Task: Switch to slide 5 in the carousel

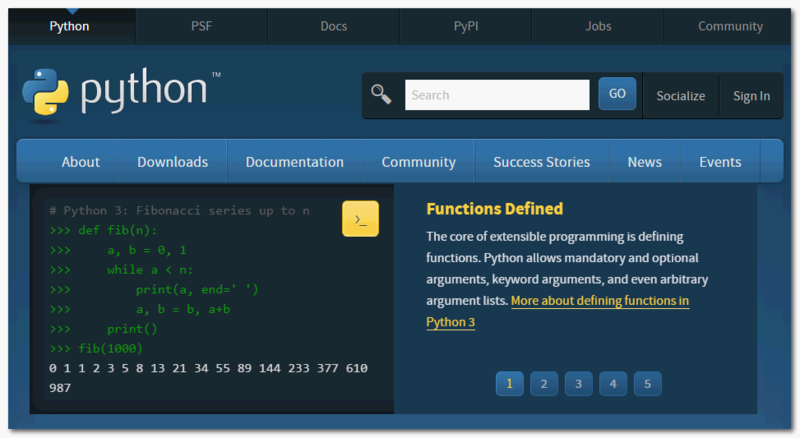Action: [647, 384]
